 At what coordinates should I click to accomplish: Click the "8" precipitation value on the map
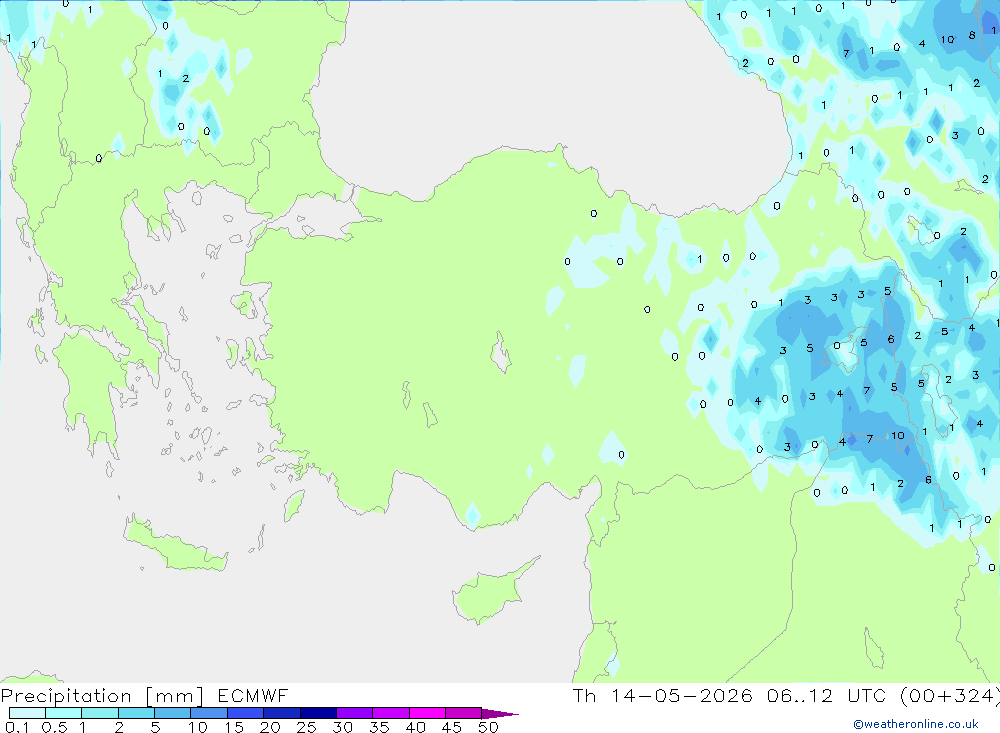[x=972, y=36]
